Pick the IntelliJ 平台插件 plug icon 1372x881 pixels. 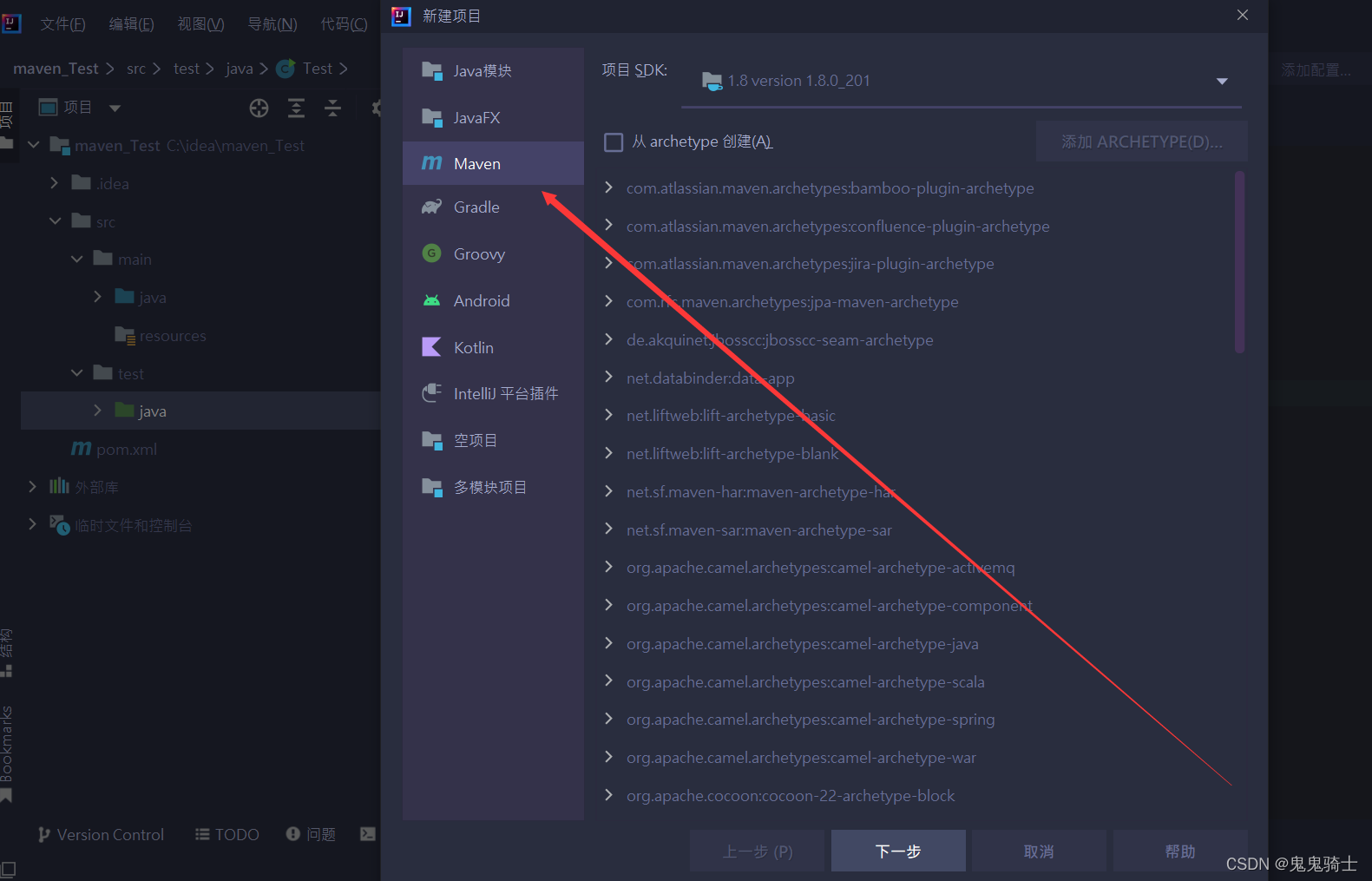[x=431, y=393]
